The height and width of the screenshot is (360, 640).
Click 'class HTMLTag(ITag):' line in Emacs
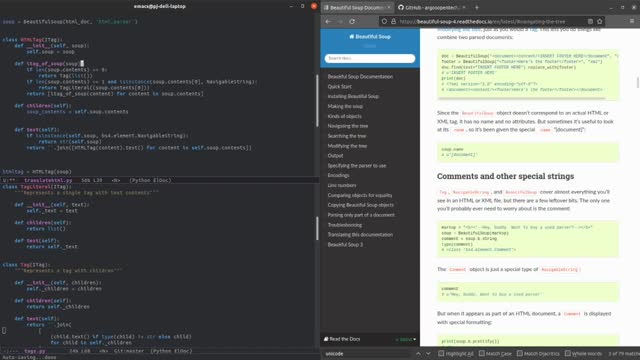tap(33, 40)
